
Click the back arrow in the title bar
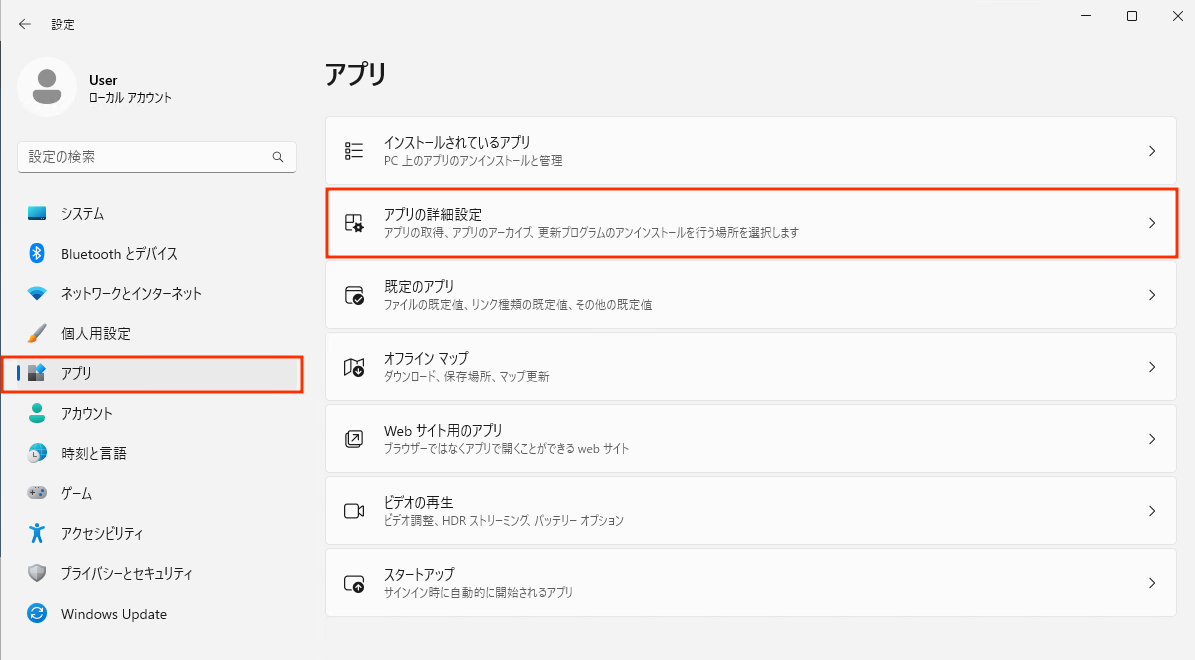(x=25, y=24)
